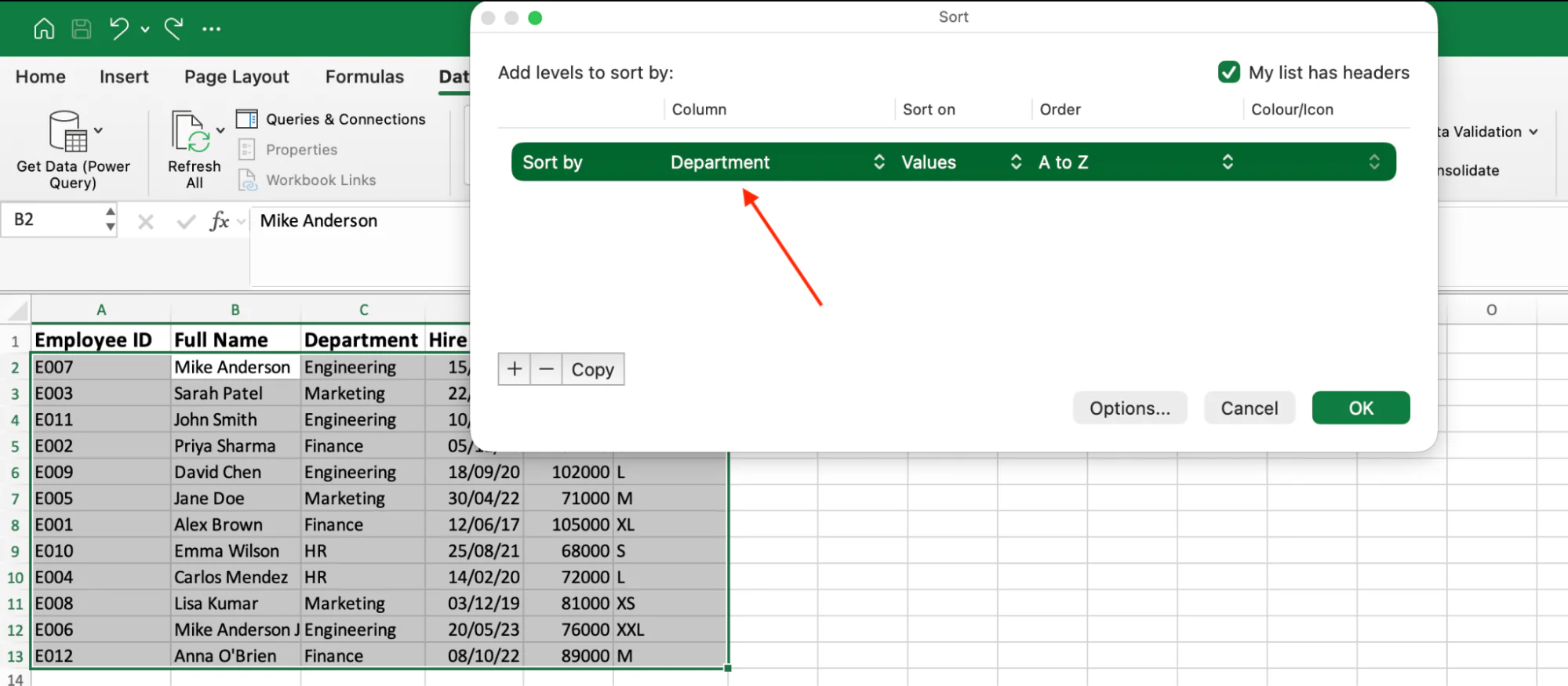Screen dimensions: 1568x686
Task: Remove sort level with minus button
Action: click(x=547, y=369)
